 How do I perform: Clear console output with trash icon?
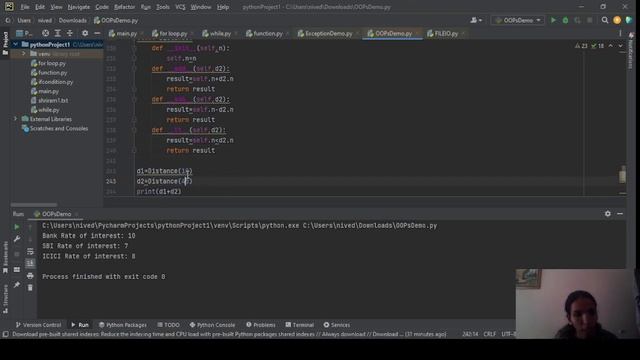(x=30, y=288)
